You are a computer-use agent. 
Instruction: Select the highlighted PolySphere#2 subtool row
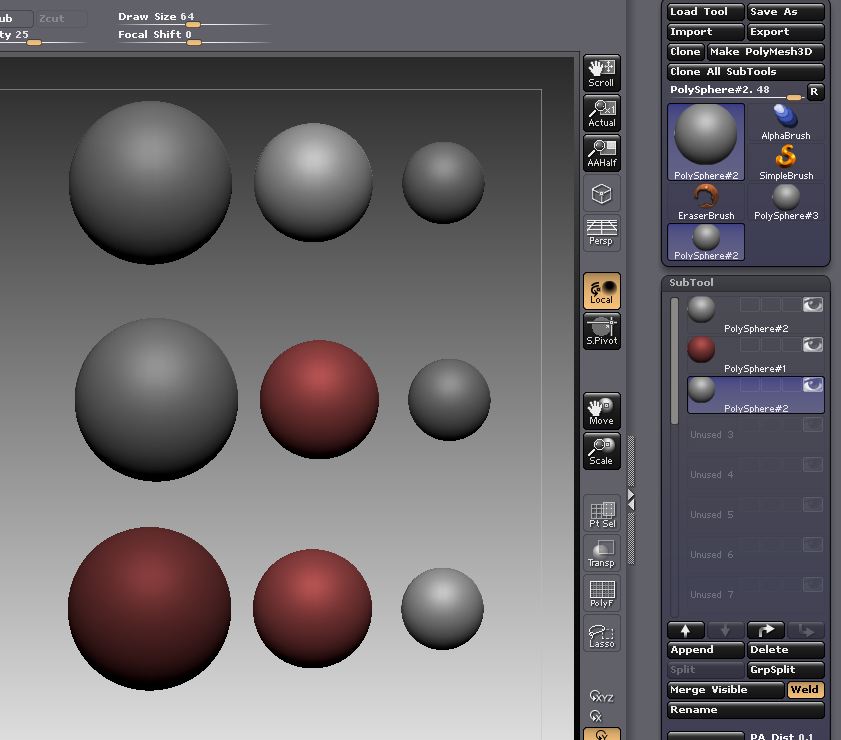coord(755,395)
